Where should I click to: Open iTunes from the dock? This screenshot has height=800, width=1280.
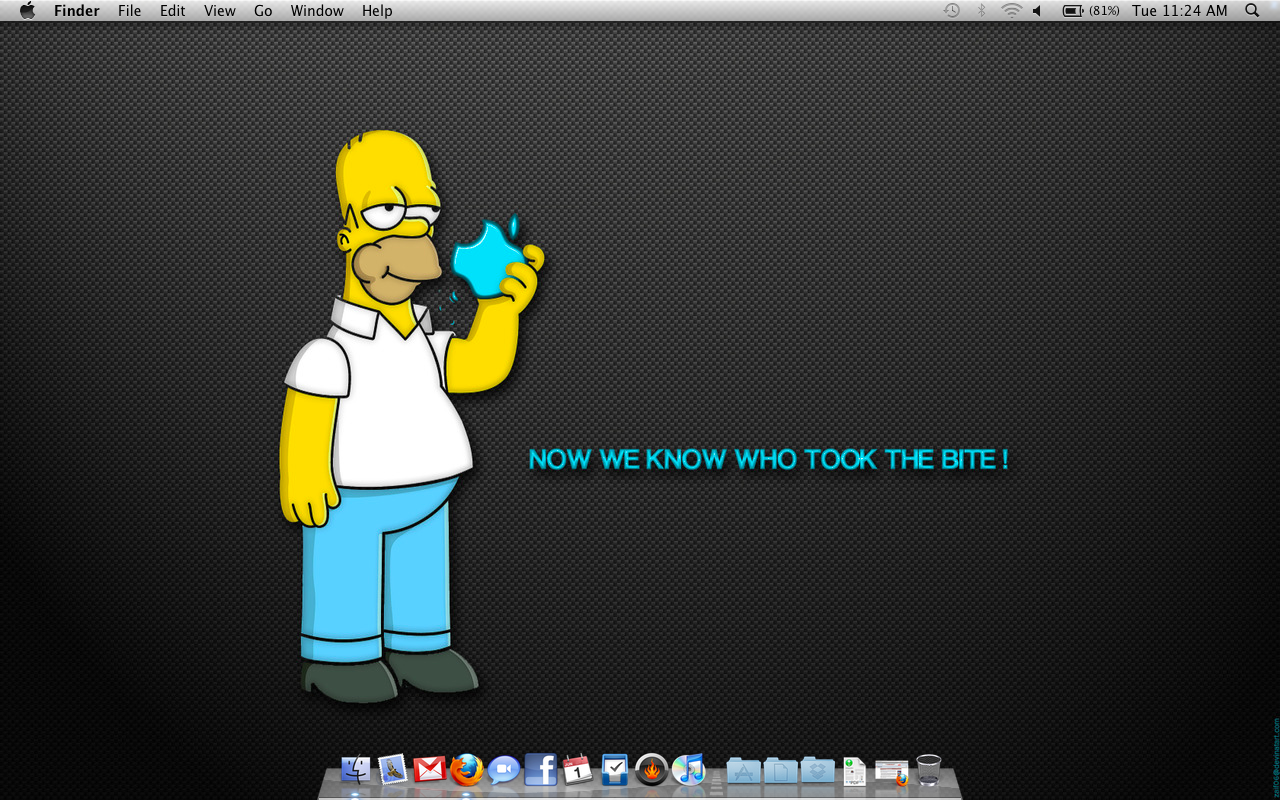(x=689, y=769)
